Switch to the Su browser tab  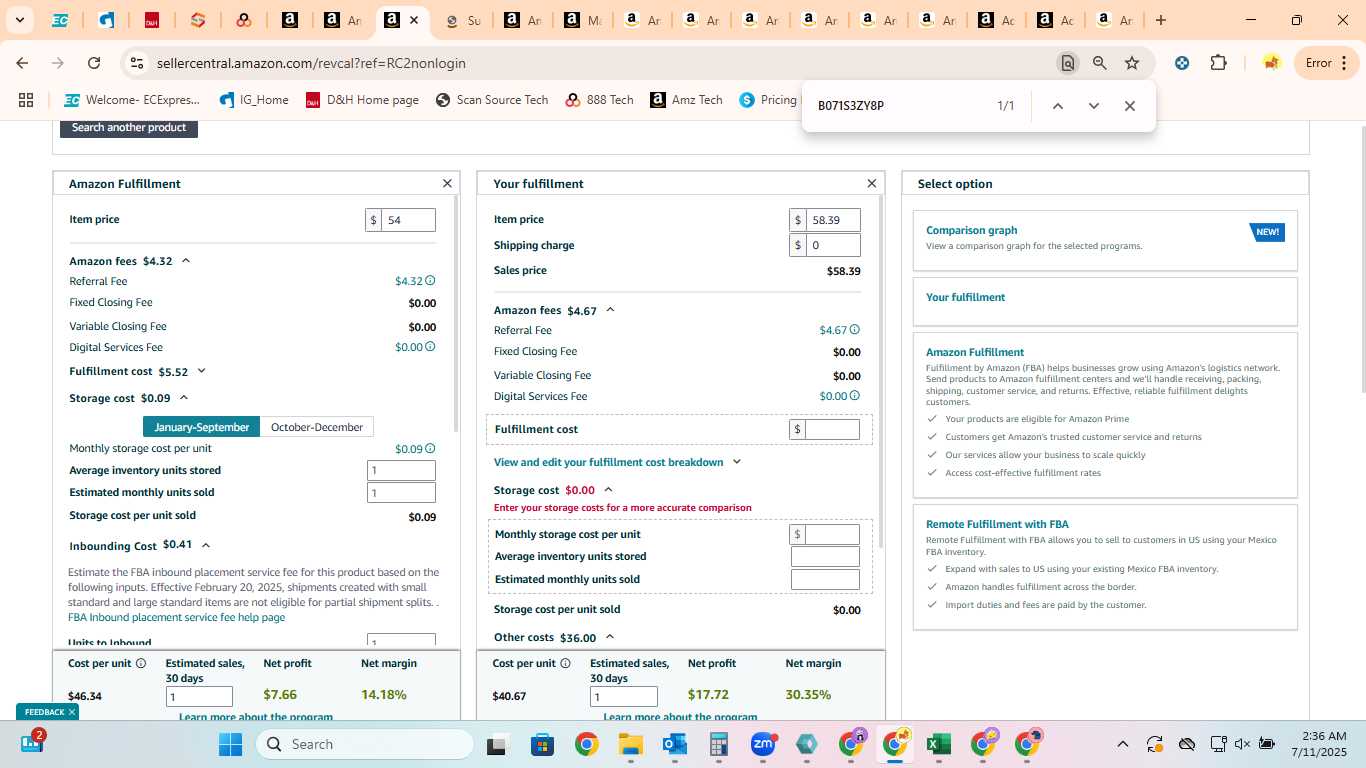(x=463, y=20)
